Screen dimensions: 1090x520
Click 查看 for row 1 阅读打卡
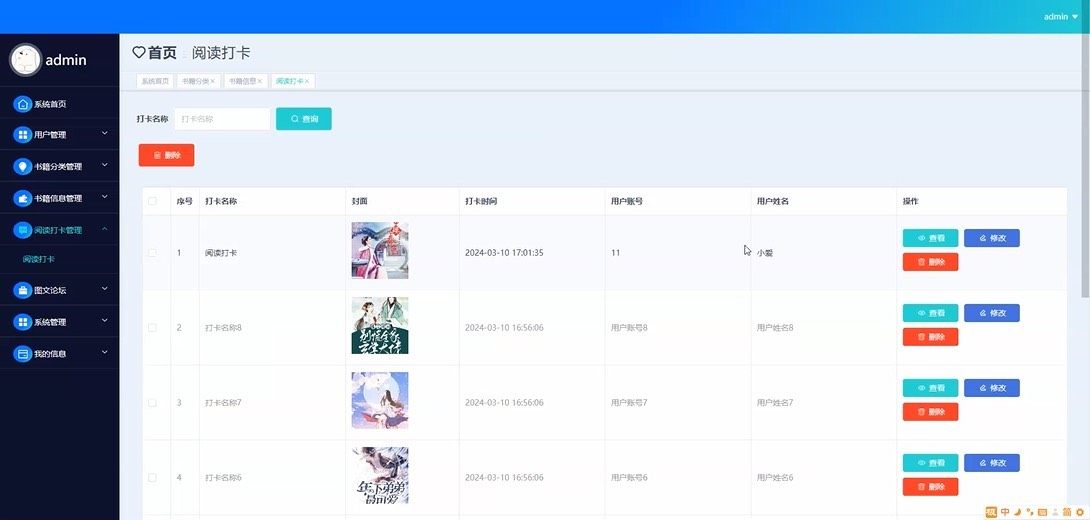click(x=930, y=238)
